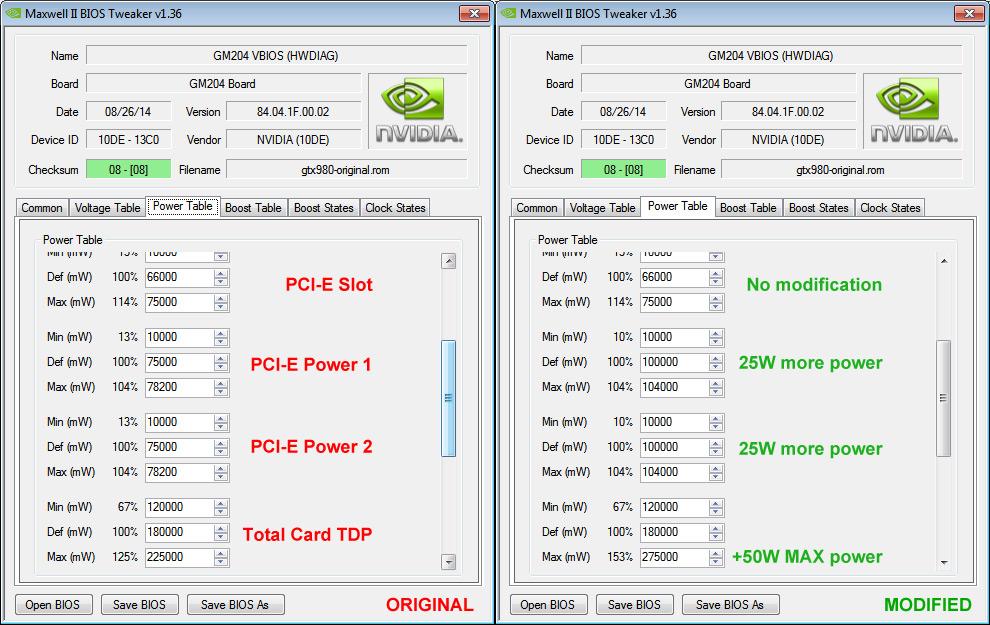Switch to Voltage Table tab in MODIFIED window

[602, 208]
